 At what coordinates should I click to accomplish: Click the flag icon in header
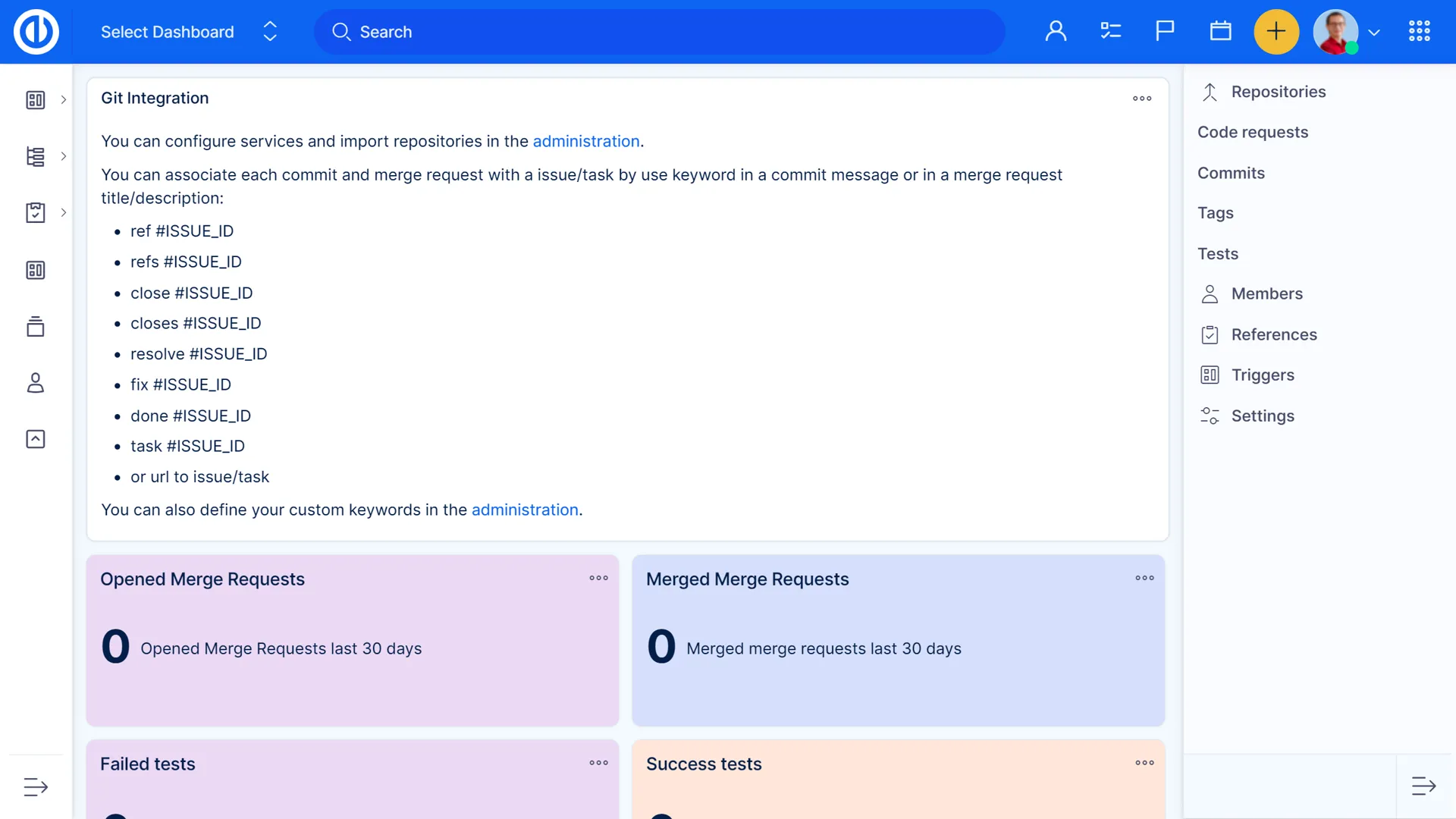pyautogui.click(x=1165, y=32)
